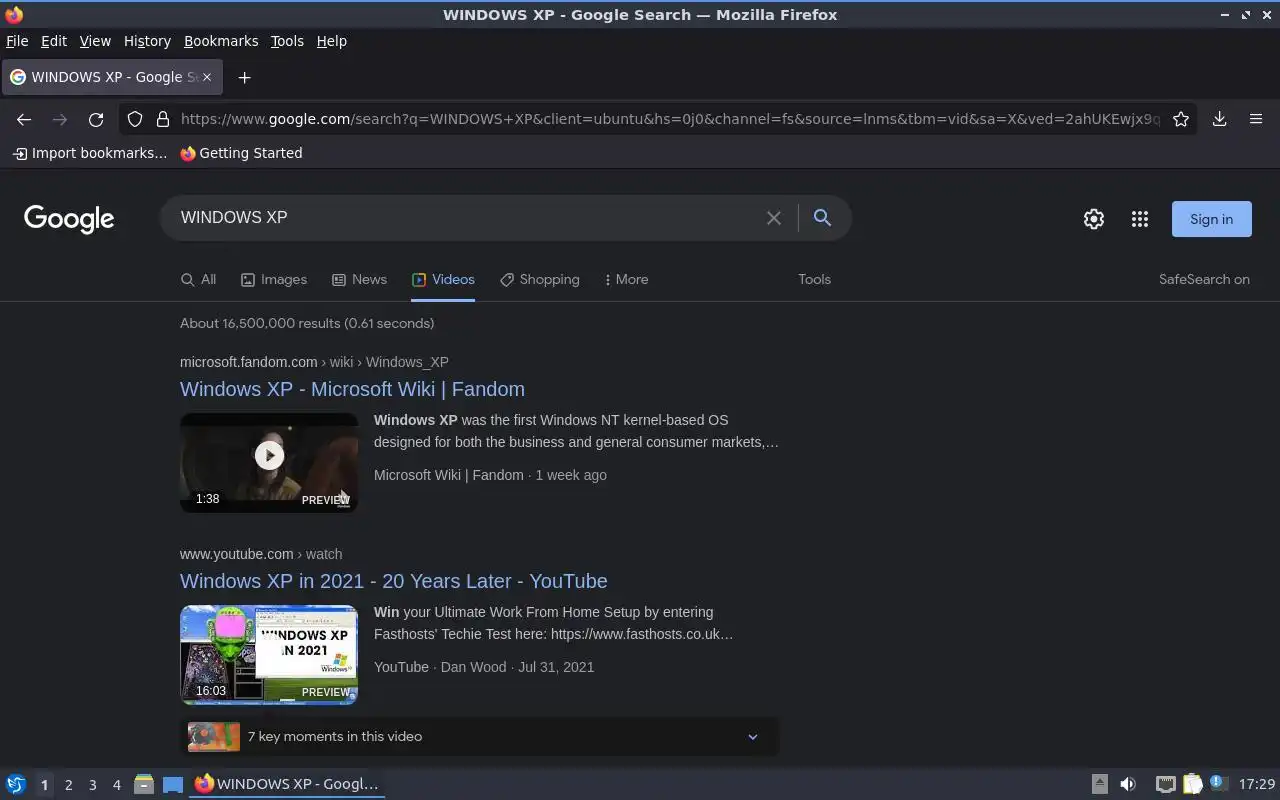Image resolution: width=1280 pixels, height=800 pixels.
Task: Click the YouTube Windows XP 2021 thumbnail
Action: [x=269, y=655]
